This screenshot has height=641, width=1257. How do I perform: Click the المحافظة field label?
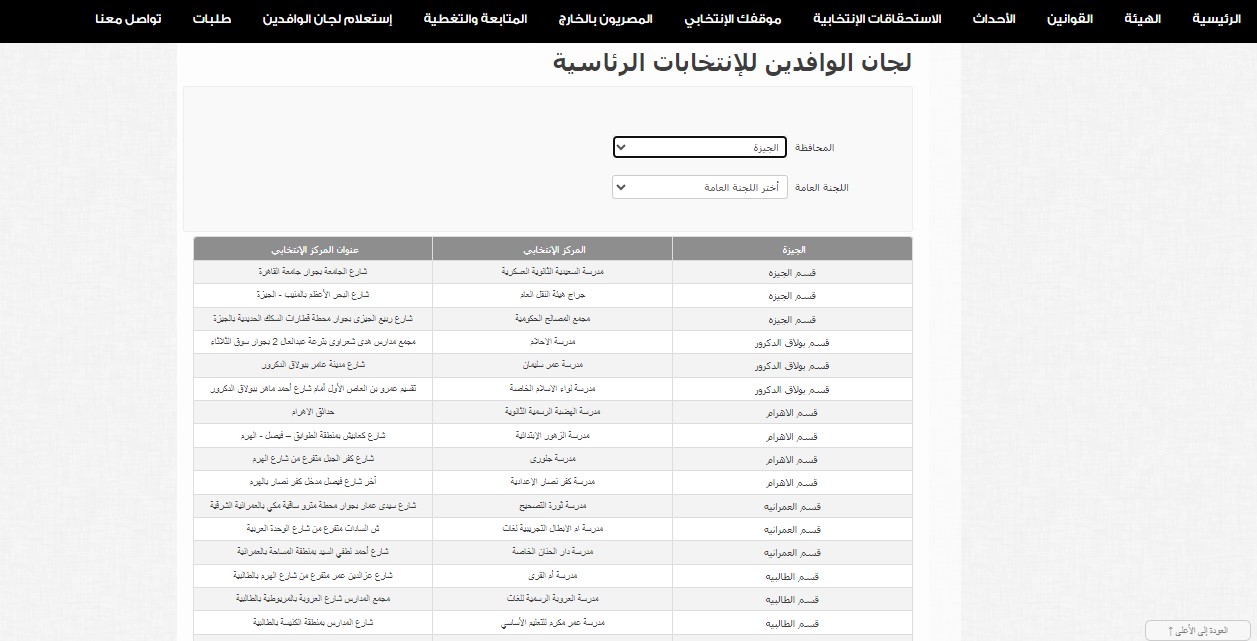point(814,148)
